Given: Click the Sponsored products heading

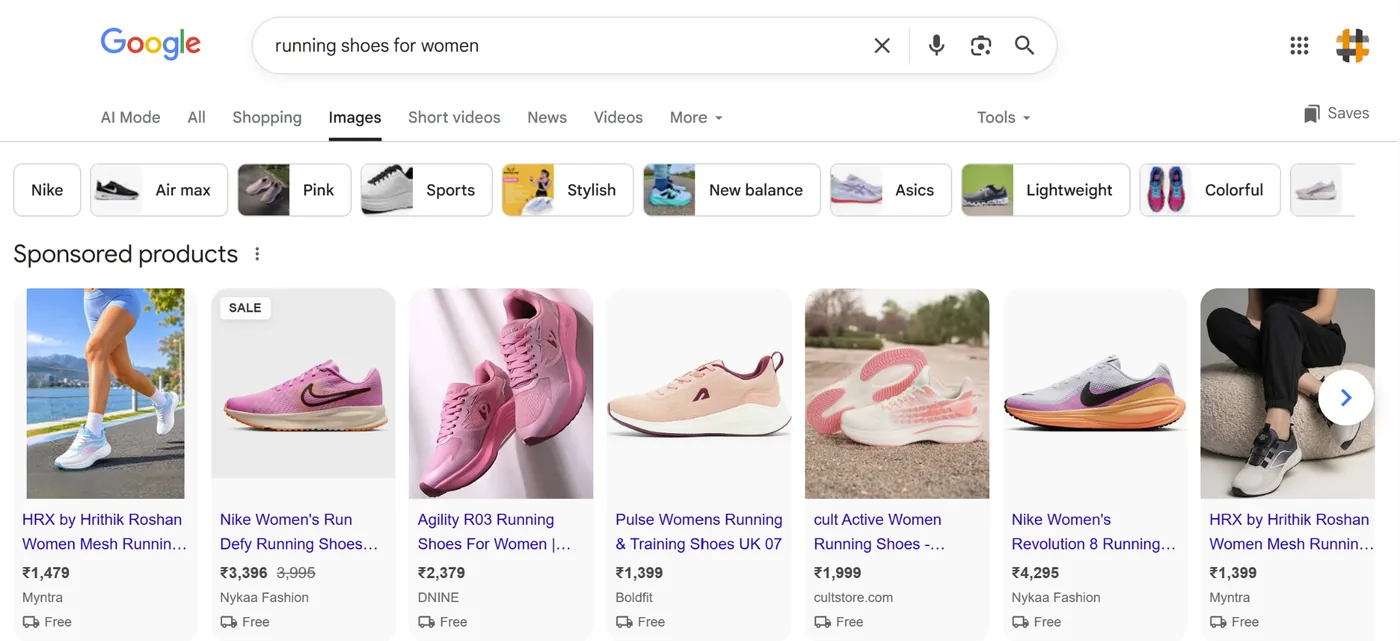Looking at the screenshot, I should pos(126,254).
